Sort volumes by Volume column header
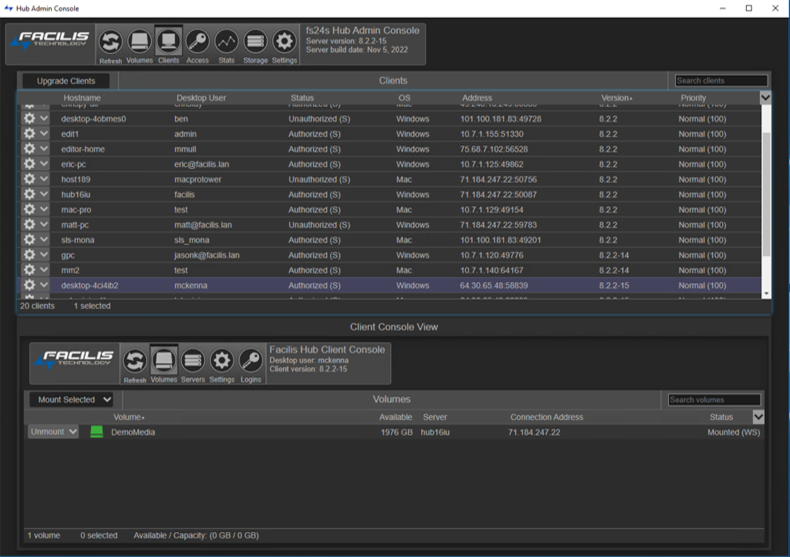 (128, 417)
